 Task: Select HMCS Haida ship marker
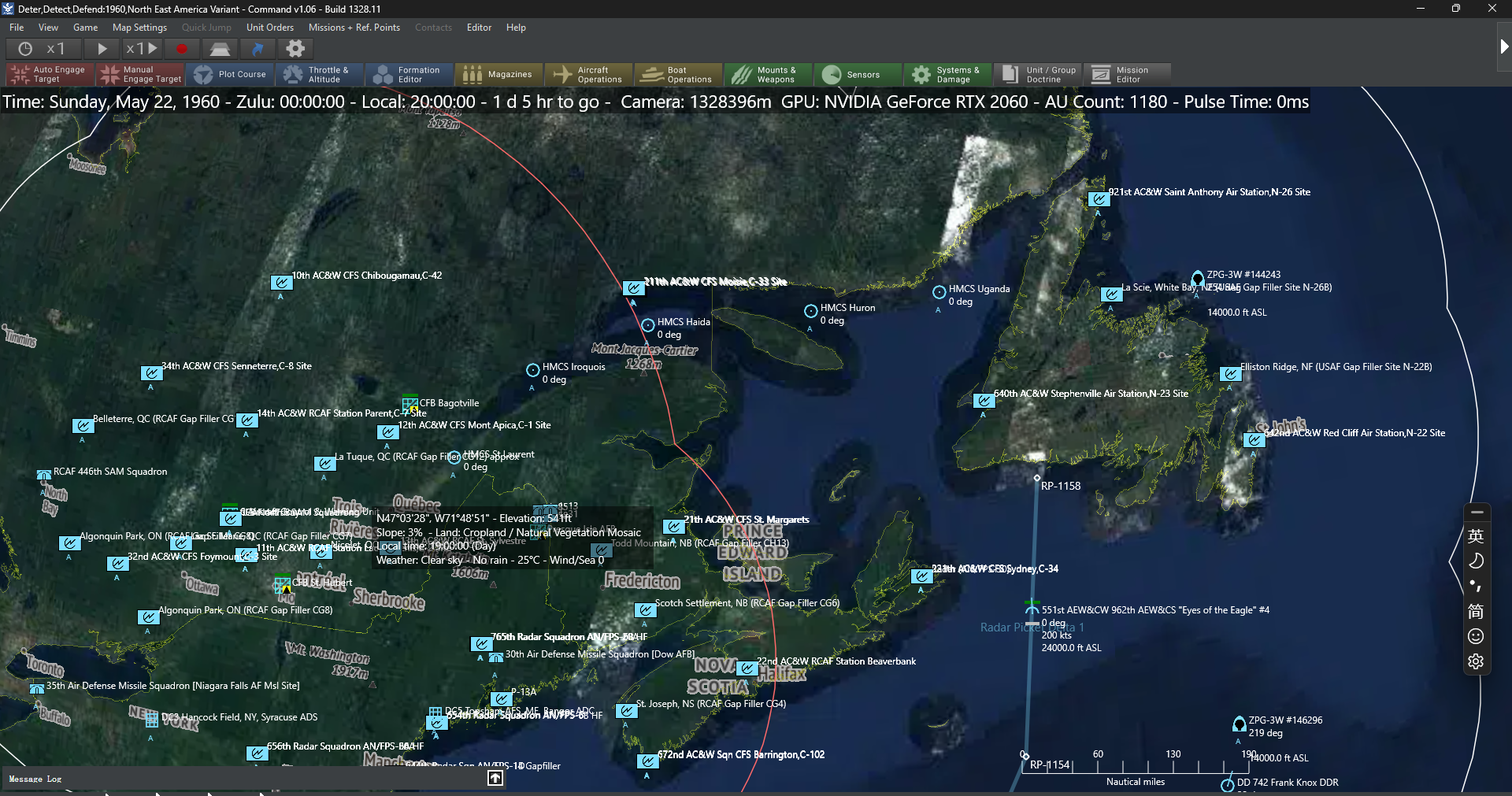pyautogui.click(x=647, y=325)
